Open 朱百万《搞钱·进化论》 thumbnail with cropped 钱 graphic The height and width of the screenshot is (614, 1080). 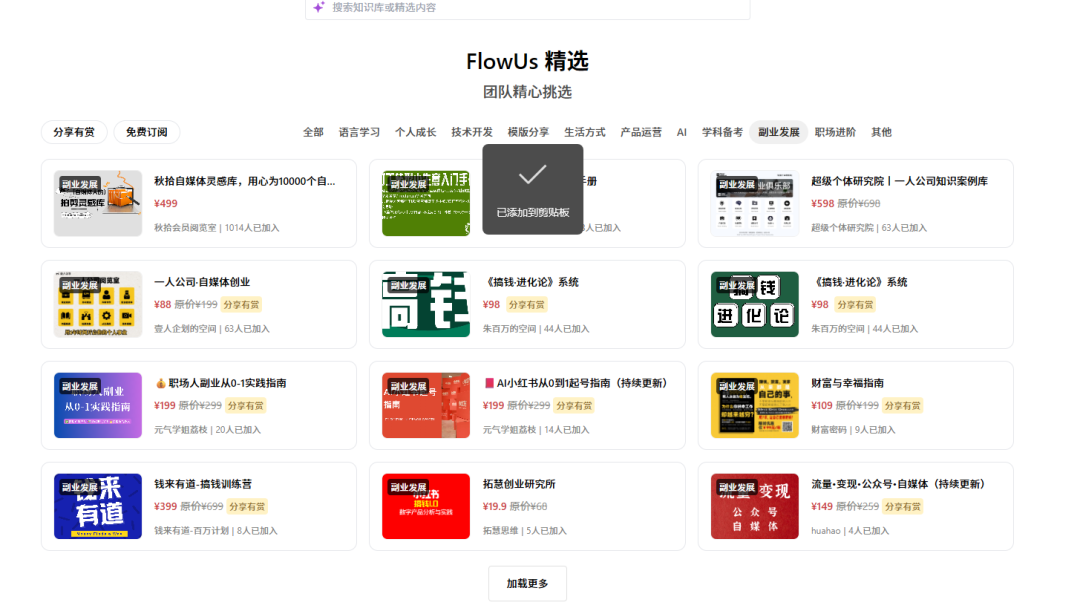click(426, 304)
